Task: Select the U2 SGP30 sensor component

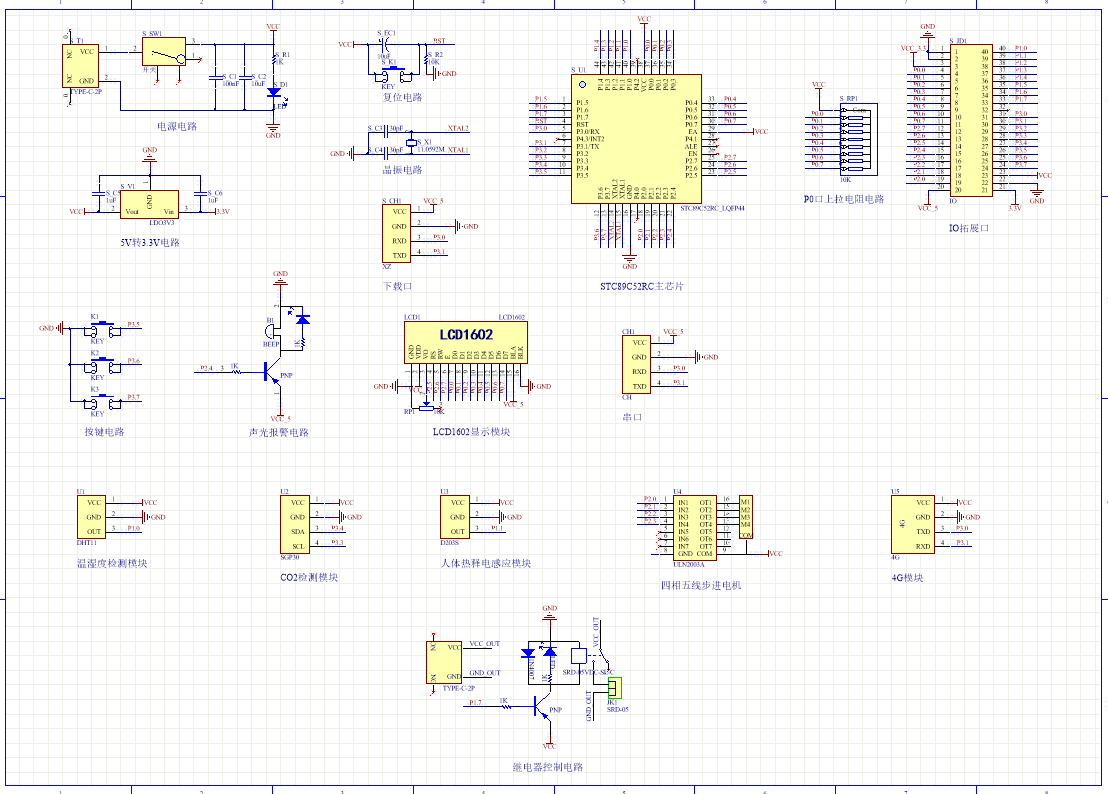Action: pos(295,524)
